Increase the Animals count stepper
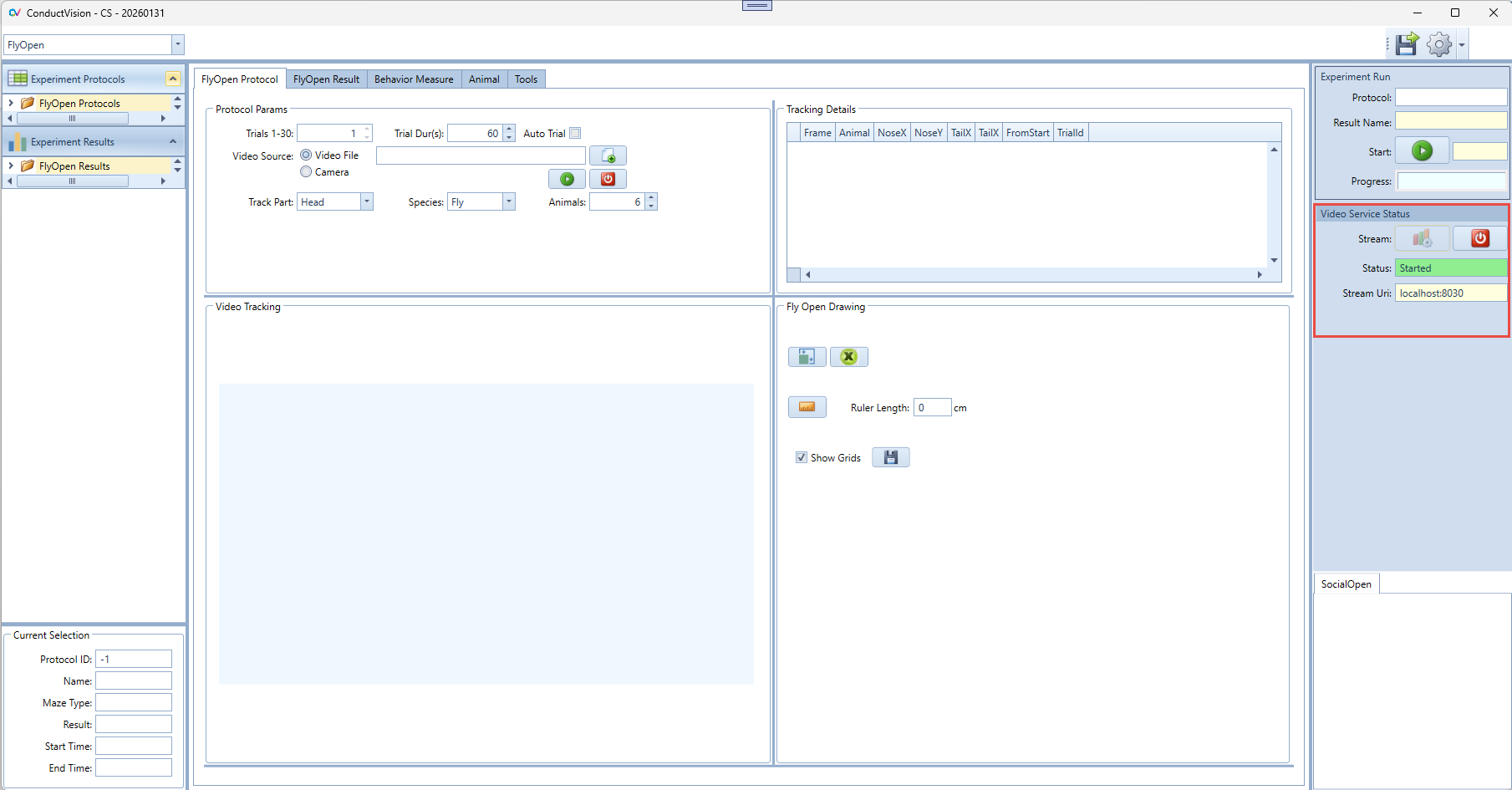This screenshot has height=790, width=1512. [x=651, y=198]
